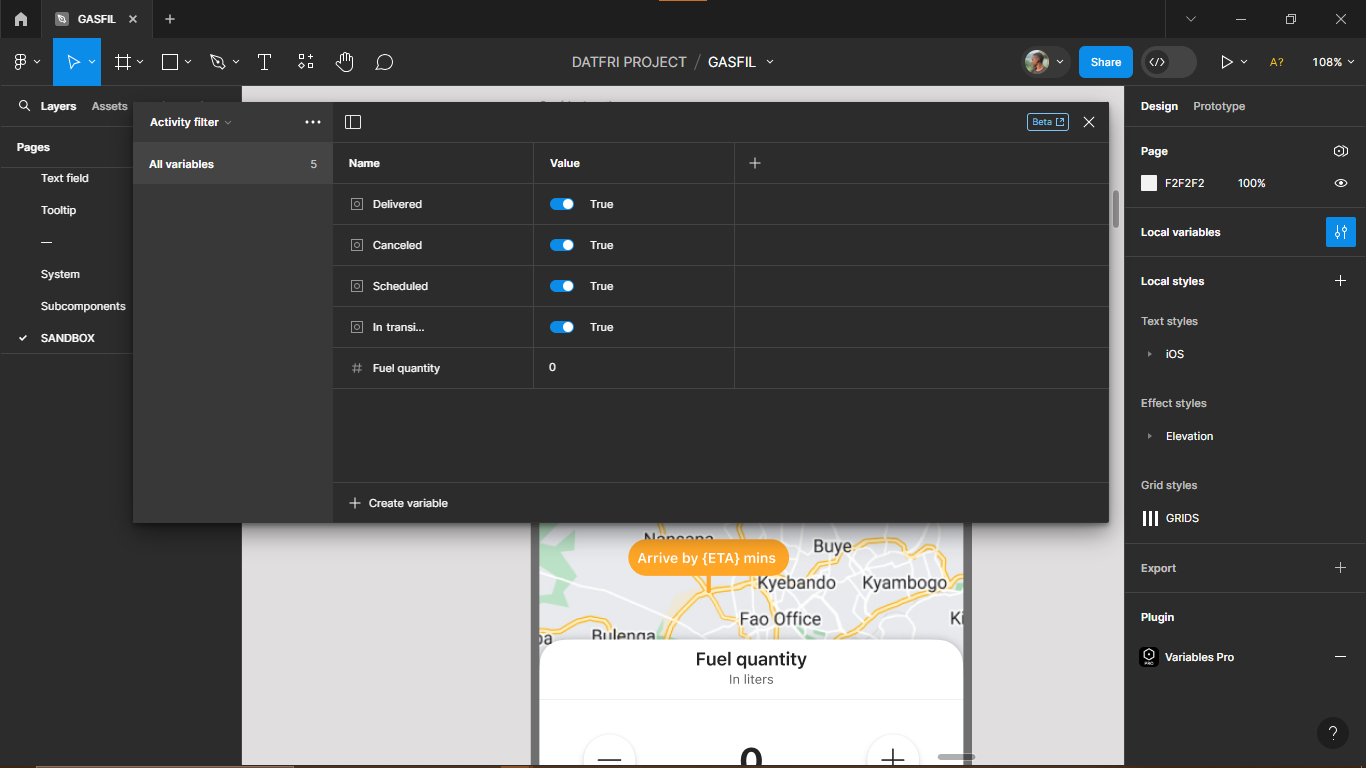Open the GASFIL file name dropdown
This screenshot has width=1366, height=768.
[x=770, y=62]
